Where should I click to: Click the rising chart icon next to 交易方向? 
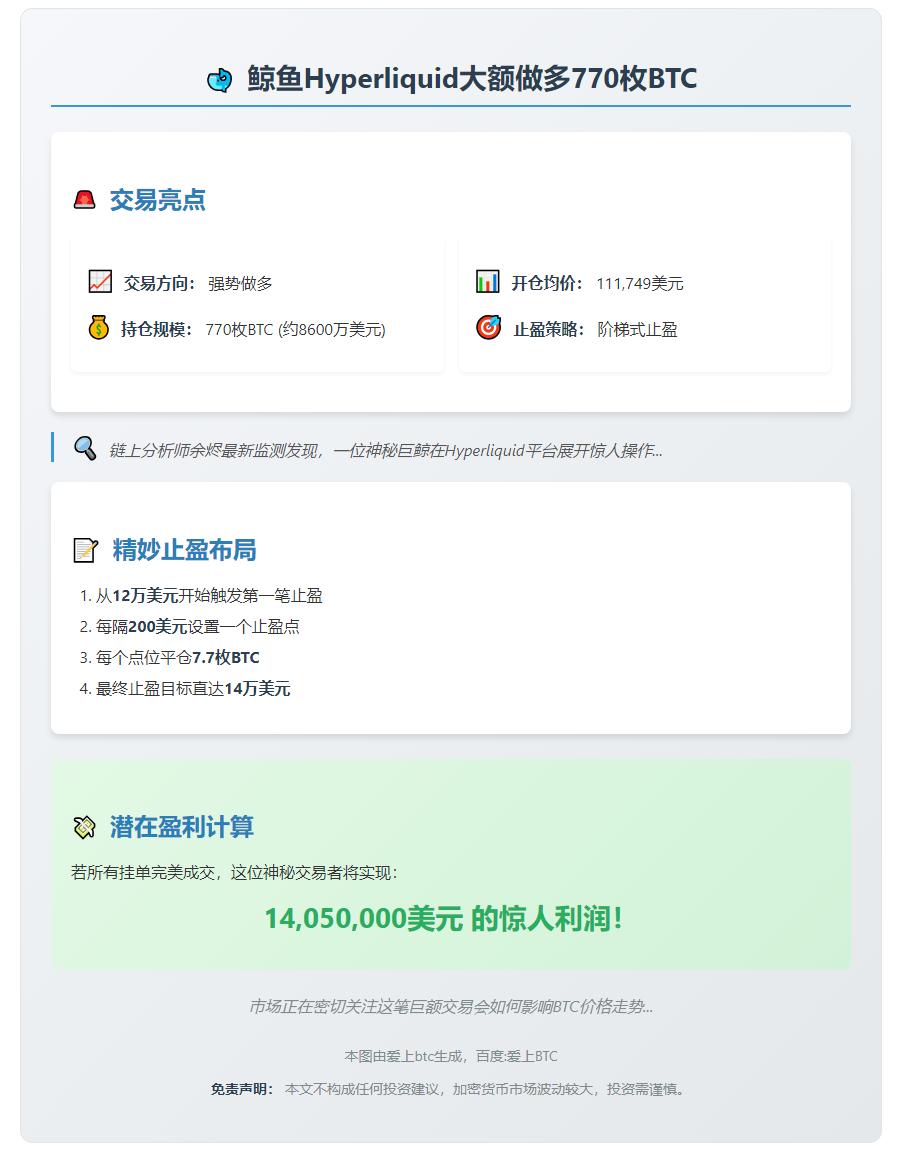coord(100,283)
